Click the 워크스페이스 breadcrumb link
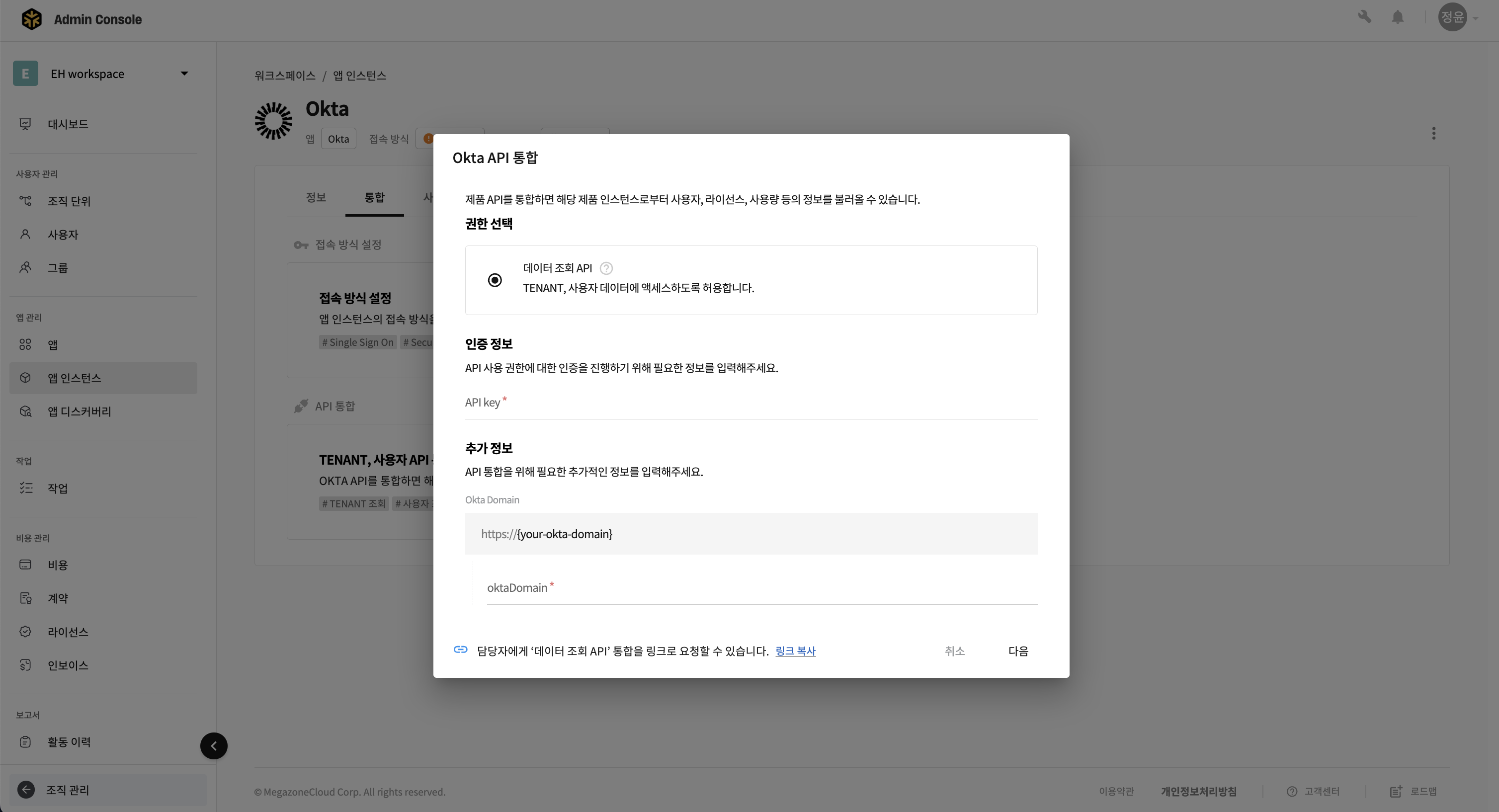 285,75
